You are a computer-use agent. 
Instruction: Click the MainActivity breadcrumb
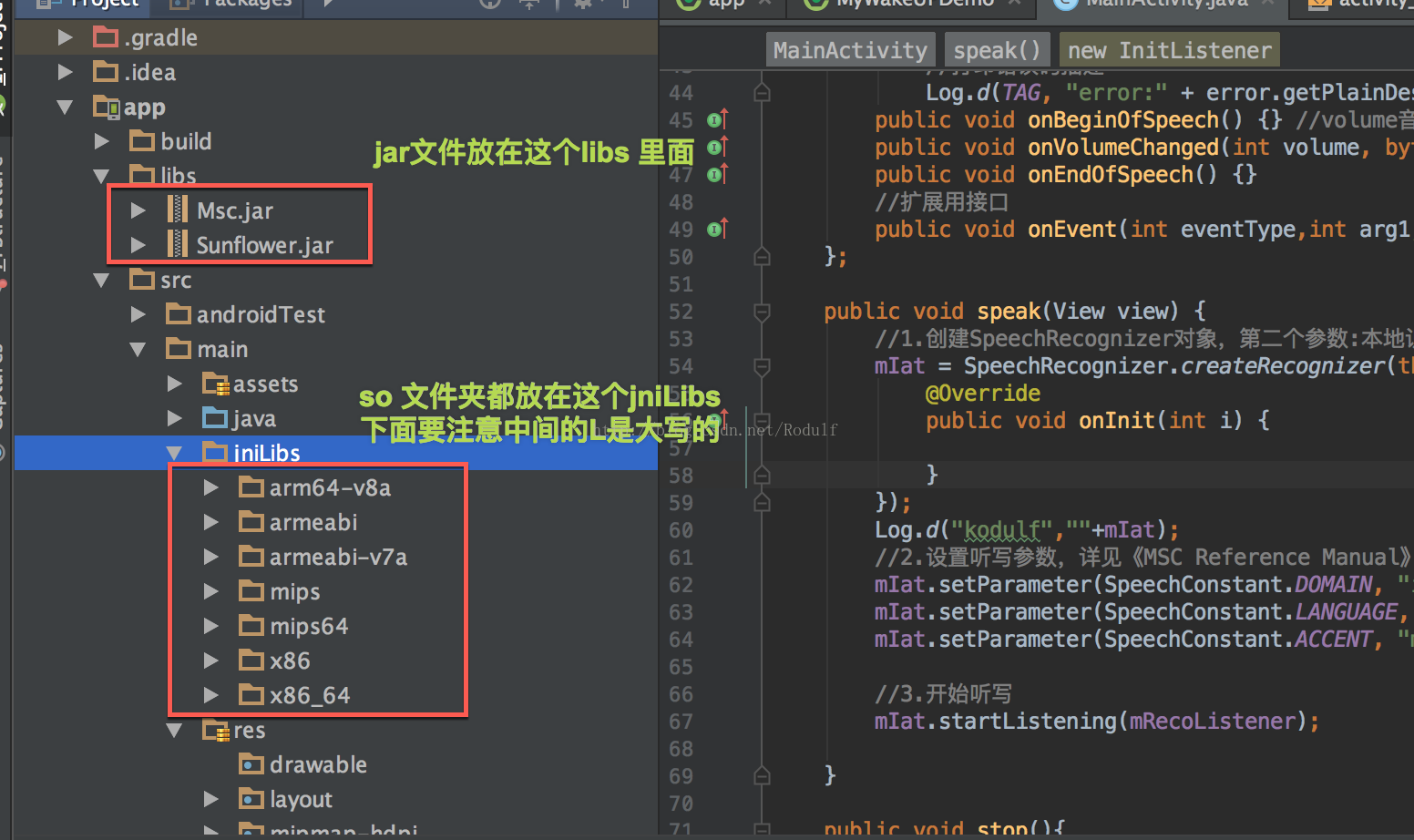pyautogui.click(x=850, y=50)
